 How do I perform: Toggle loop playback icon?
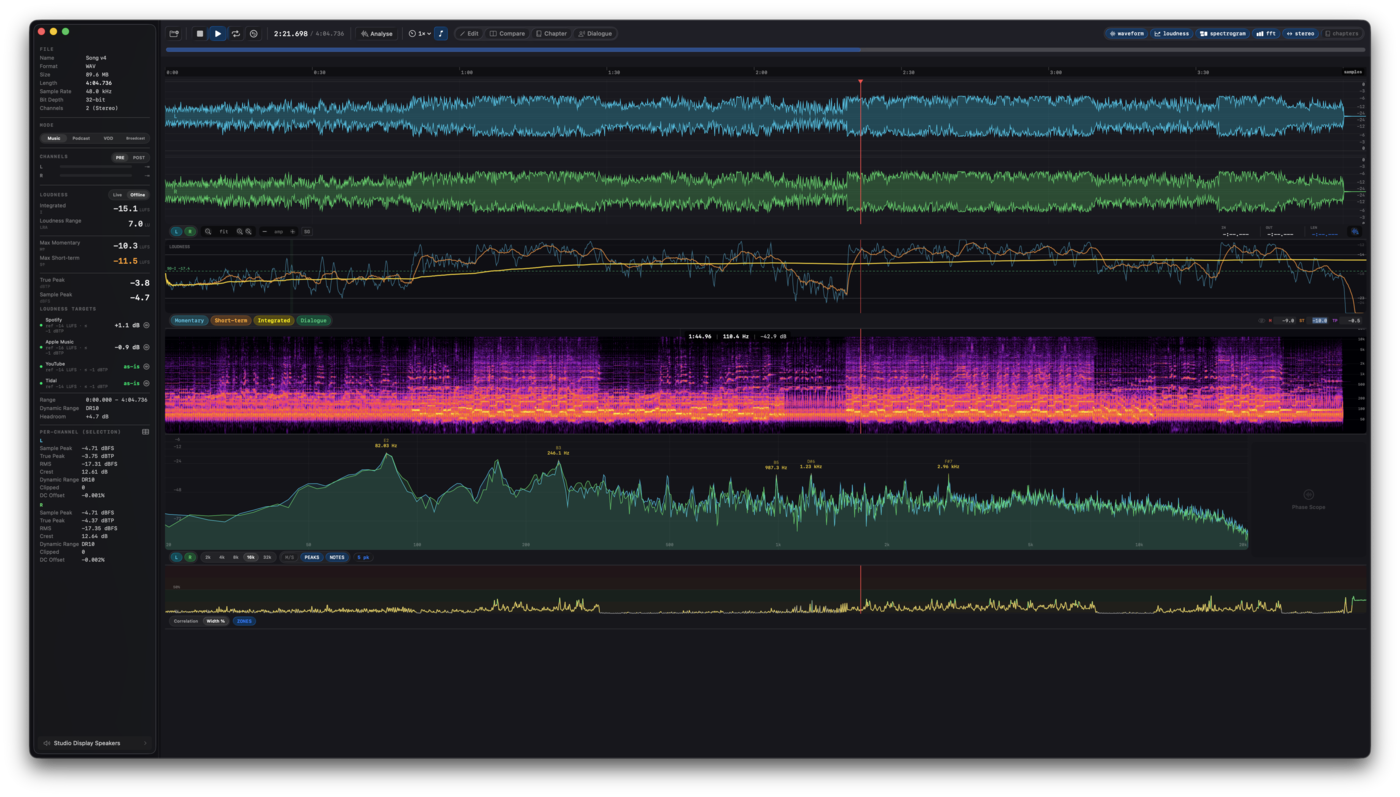(x=236, y=34)
